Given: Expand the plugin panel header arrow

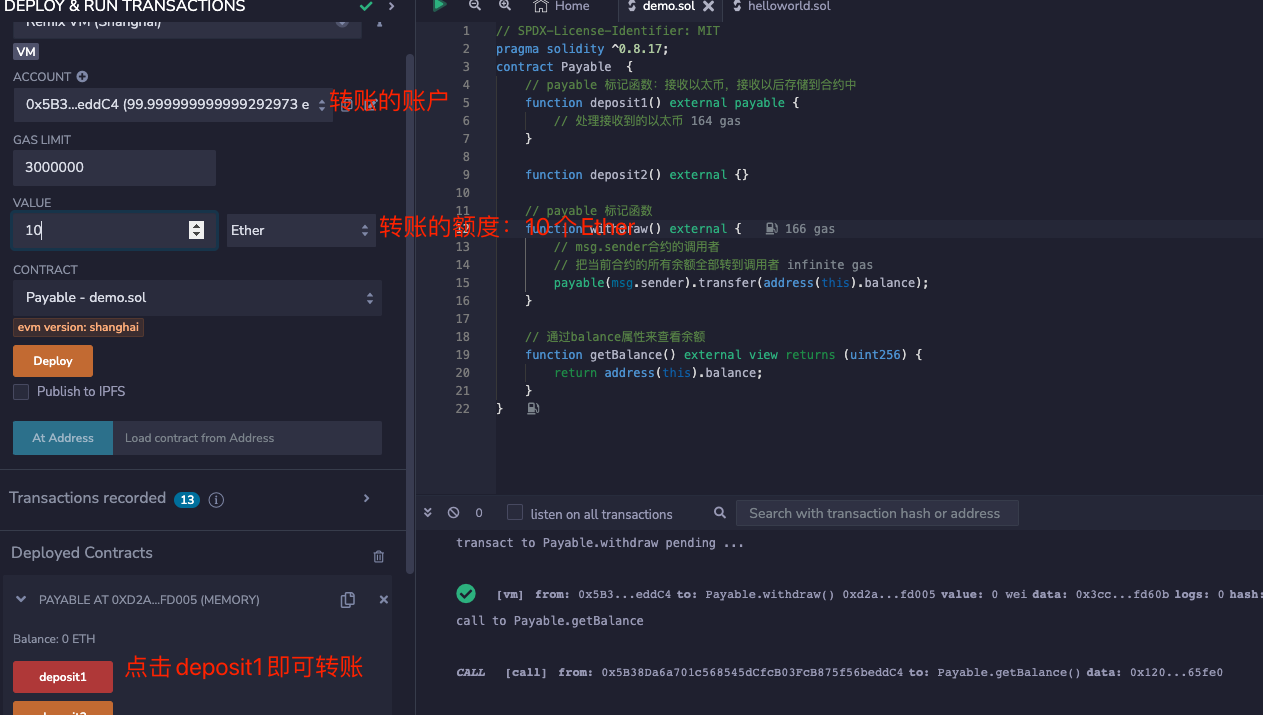Looking at the screenshot, I should 391,6.
